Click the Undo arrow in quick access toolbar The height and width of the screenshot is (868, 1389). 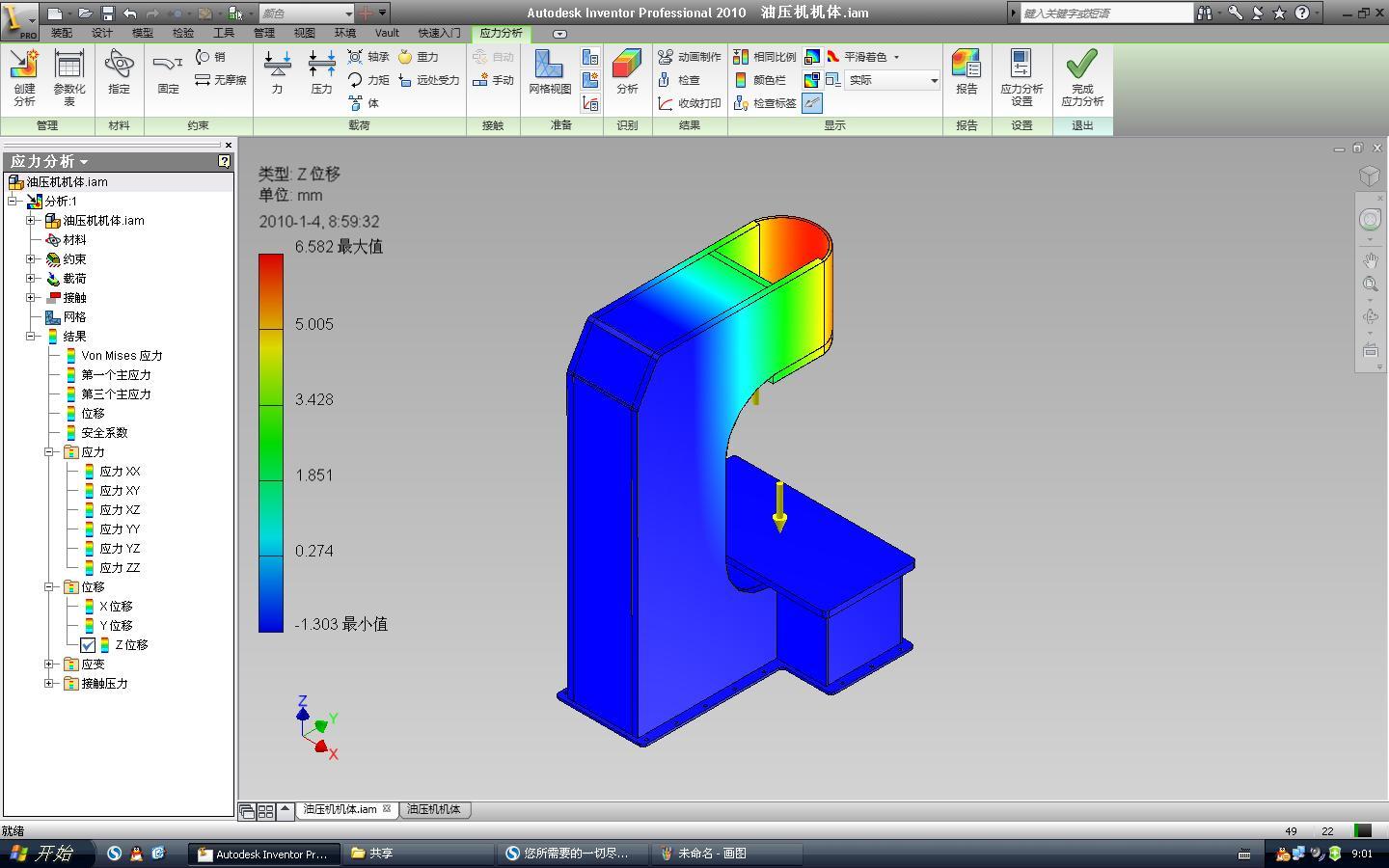pyautogui.click(x=130, y=14)
